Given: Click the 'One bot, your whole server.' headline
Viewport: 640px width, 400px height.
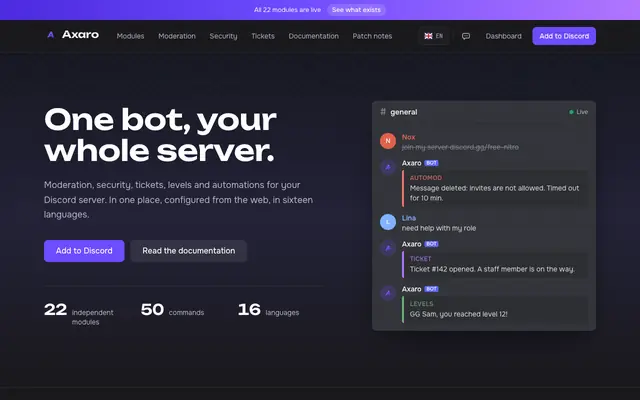Looking at the screenshot, I should pyautogui.click(x=160, y=135).
